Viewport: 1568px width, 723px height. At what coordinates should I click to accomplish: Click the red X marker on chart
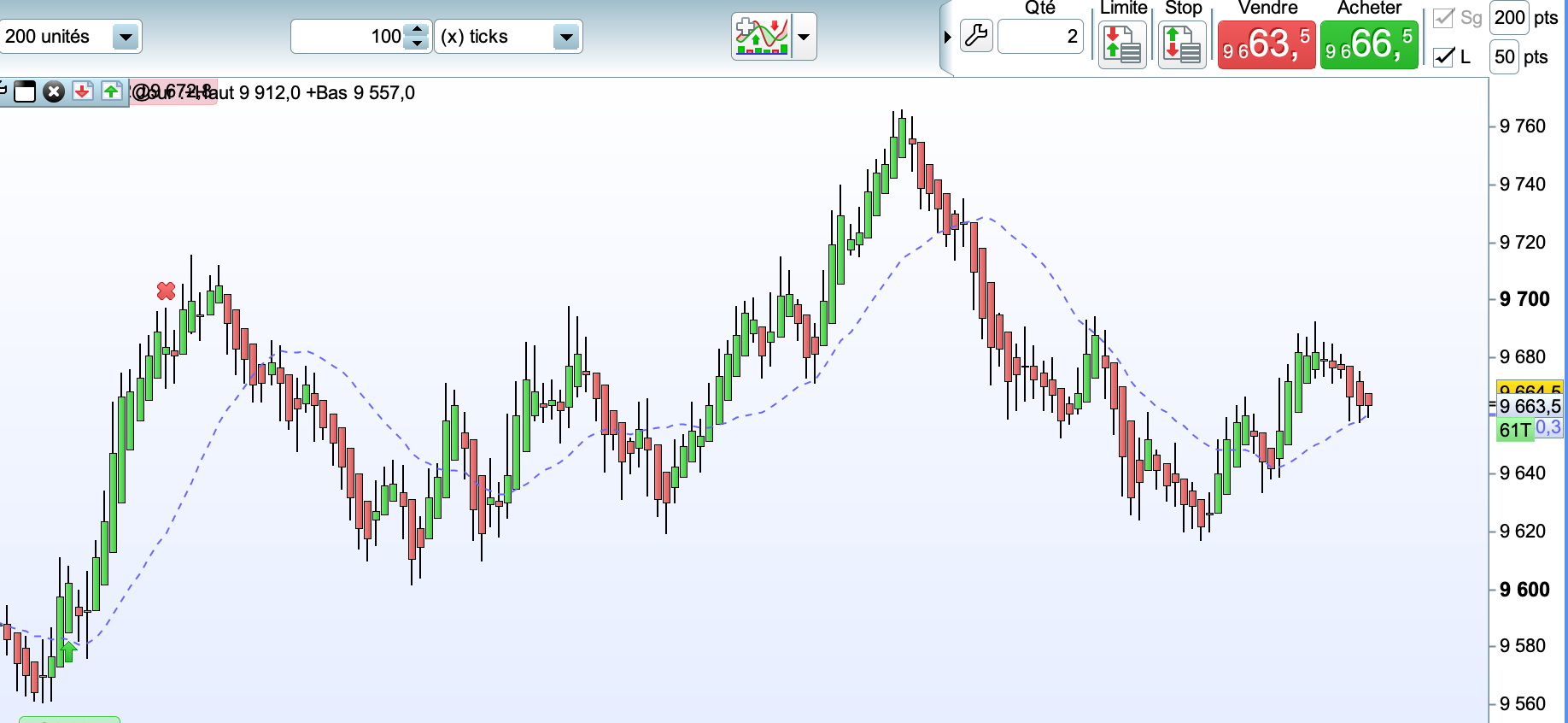166,291
